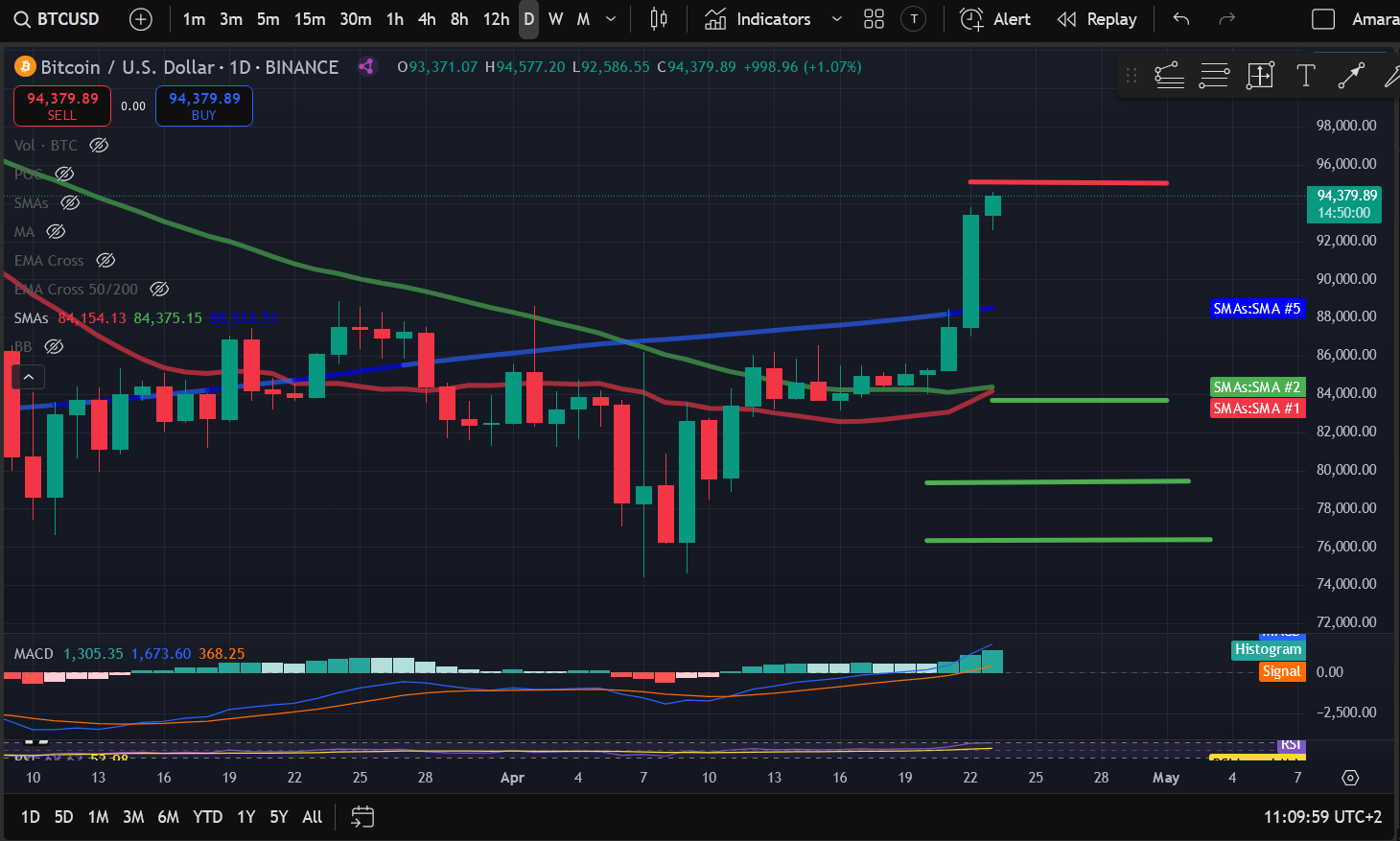Select the arrow line drawing tool
The height and width of the screenshot is (841, 1400).
1351,75
